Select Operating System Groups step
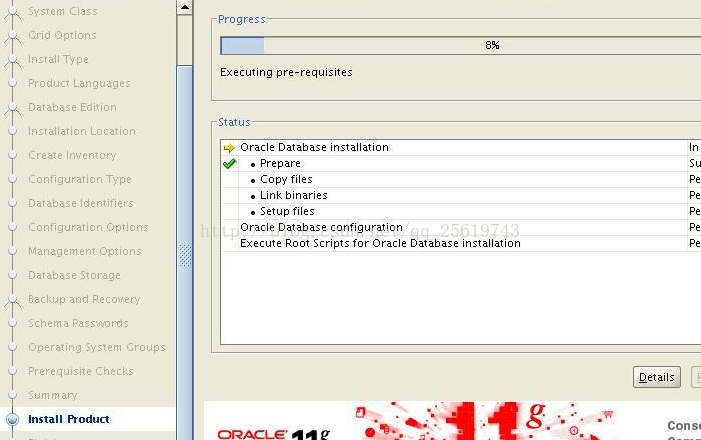 (97, 347)
